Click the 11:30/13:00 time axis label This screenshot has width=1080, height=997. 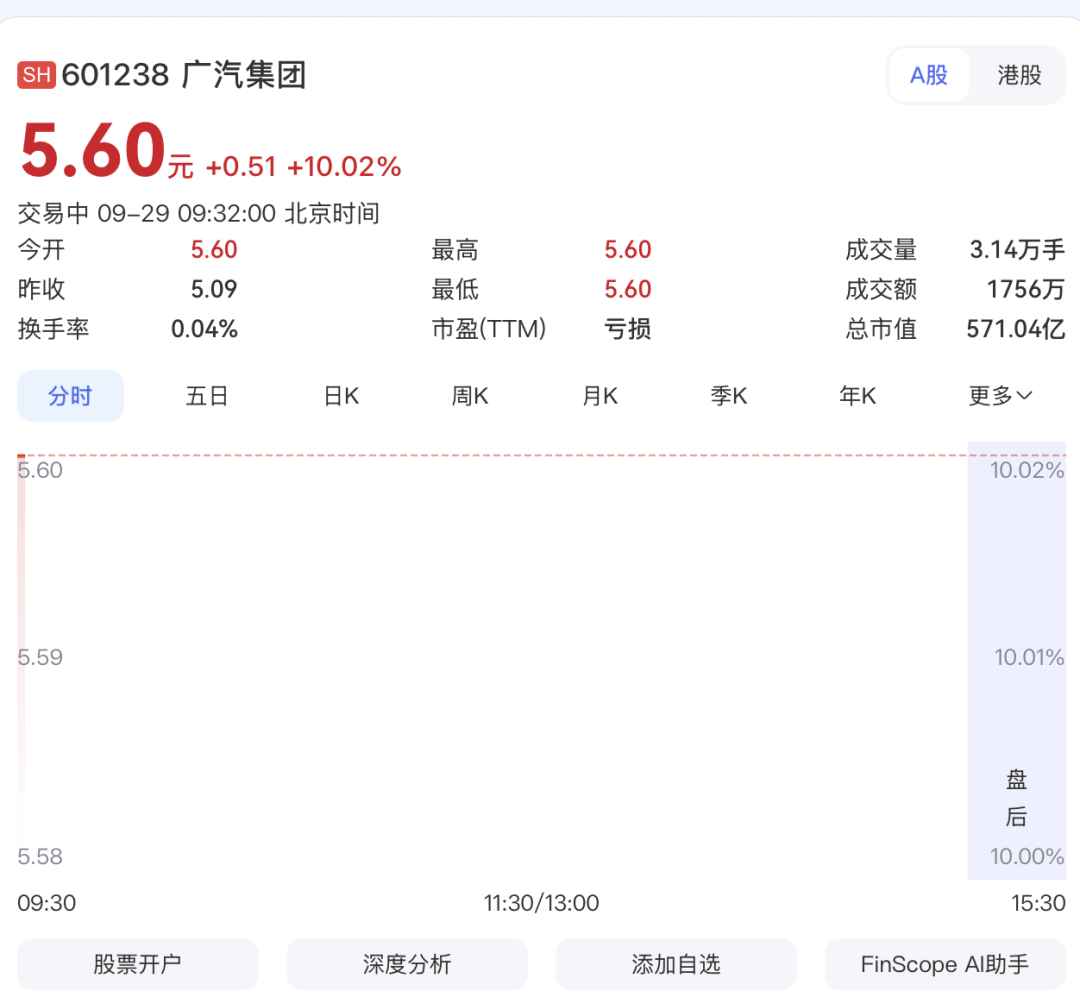tap(541, 903)
